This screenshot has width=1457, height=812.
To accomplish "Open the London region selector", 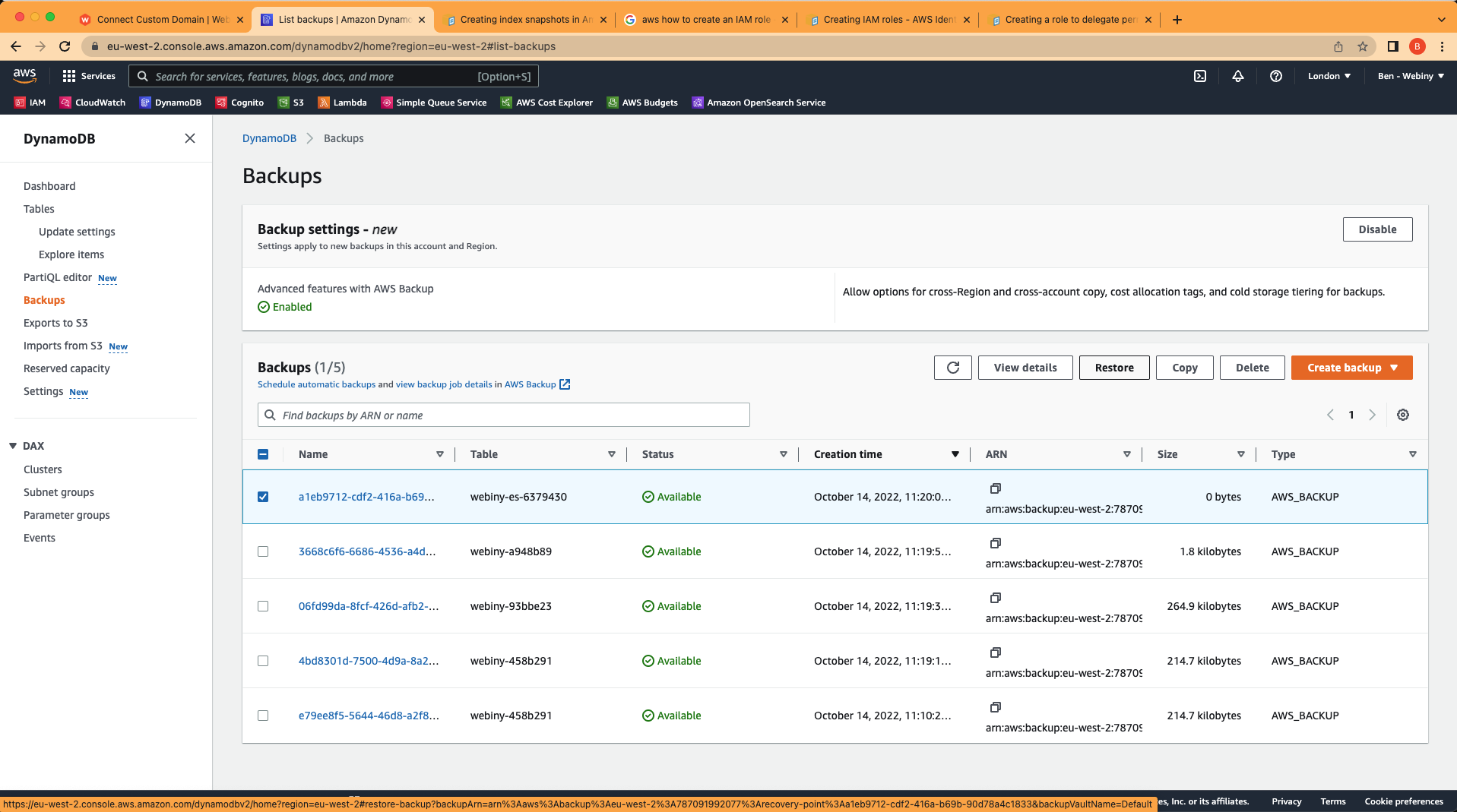I will tap(1329, 76).
